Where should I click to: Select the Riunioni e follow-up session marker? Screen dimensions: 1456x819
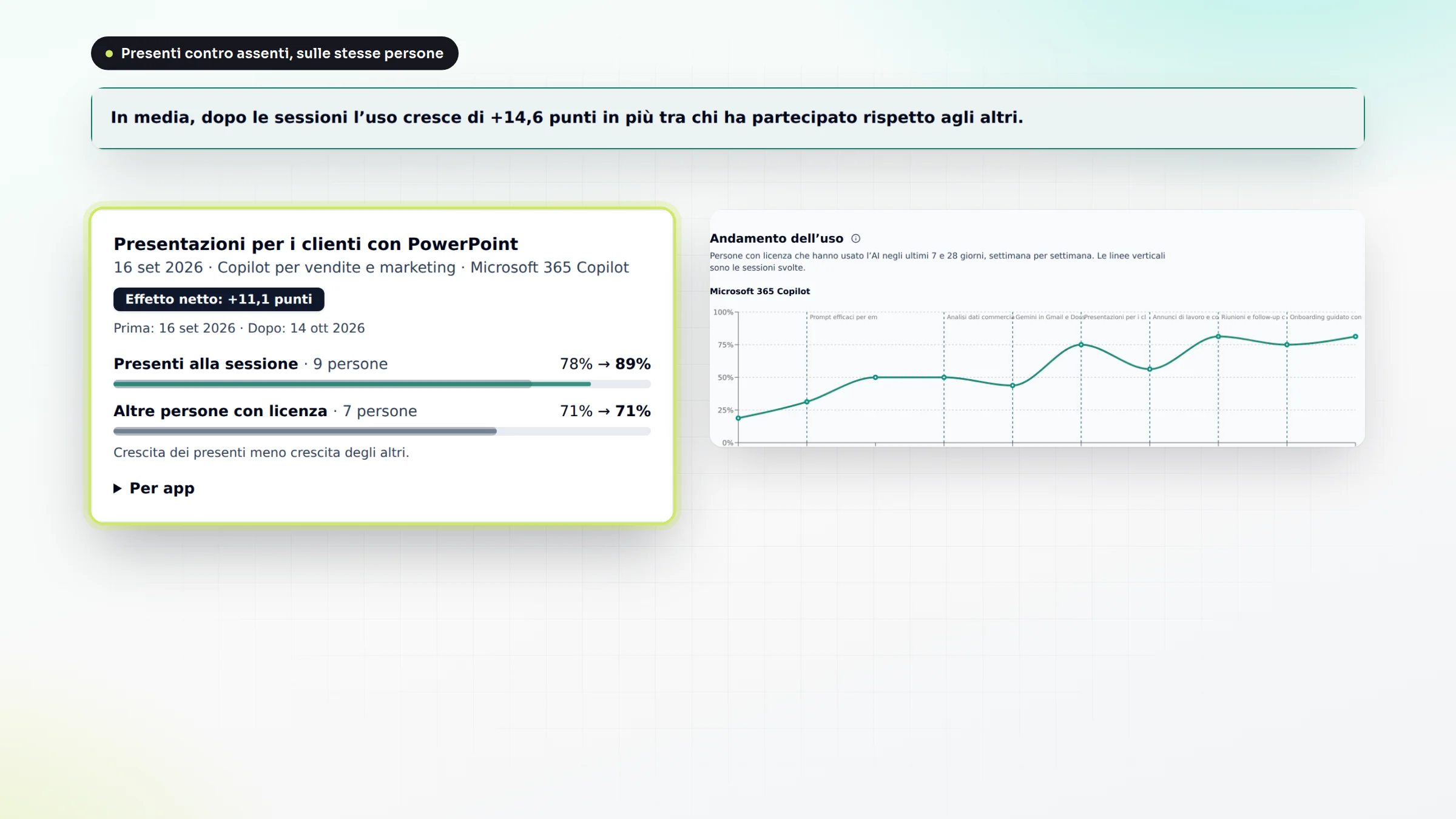(x=1253, y=317)
